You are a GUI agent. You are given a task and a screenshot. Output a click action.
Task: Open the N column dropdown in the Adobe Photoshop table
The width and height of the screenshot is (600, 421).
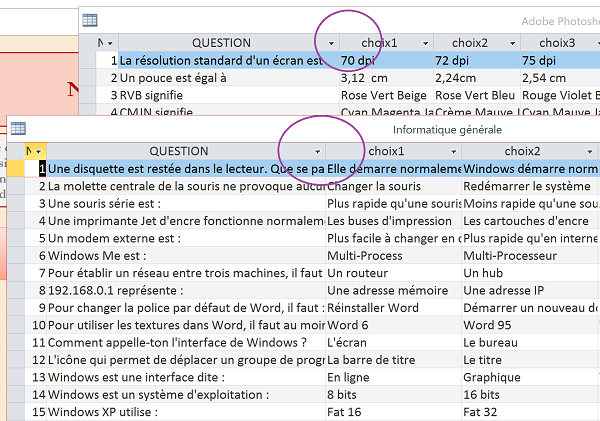[x=110, y=43]
